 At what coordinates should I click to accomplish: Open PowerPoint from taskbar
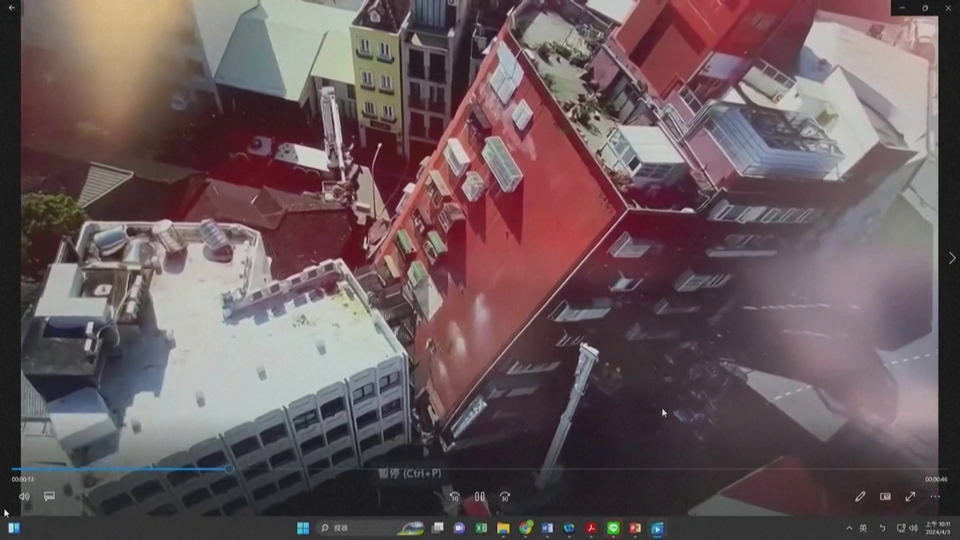click(x=635, y=528)
